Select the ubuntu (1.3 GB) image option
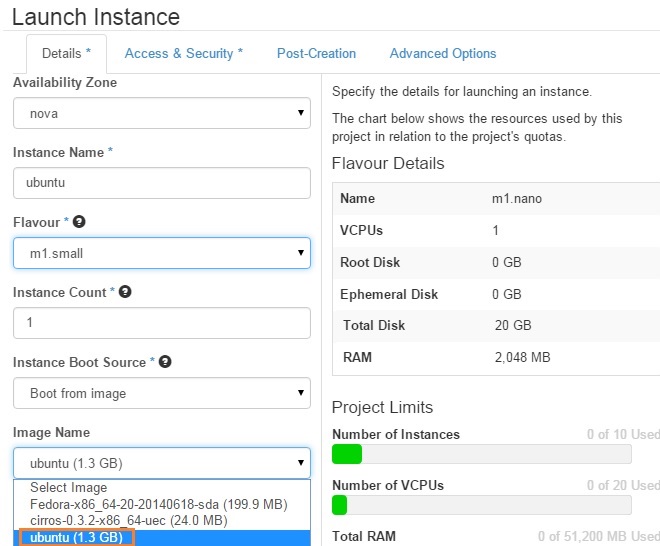Viewport: 660px width, 546px height. point(162,538)
